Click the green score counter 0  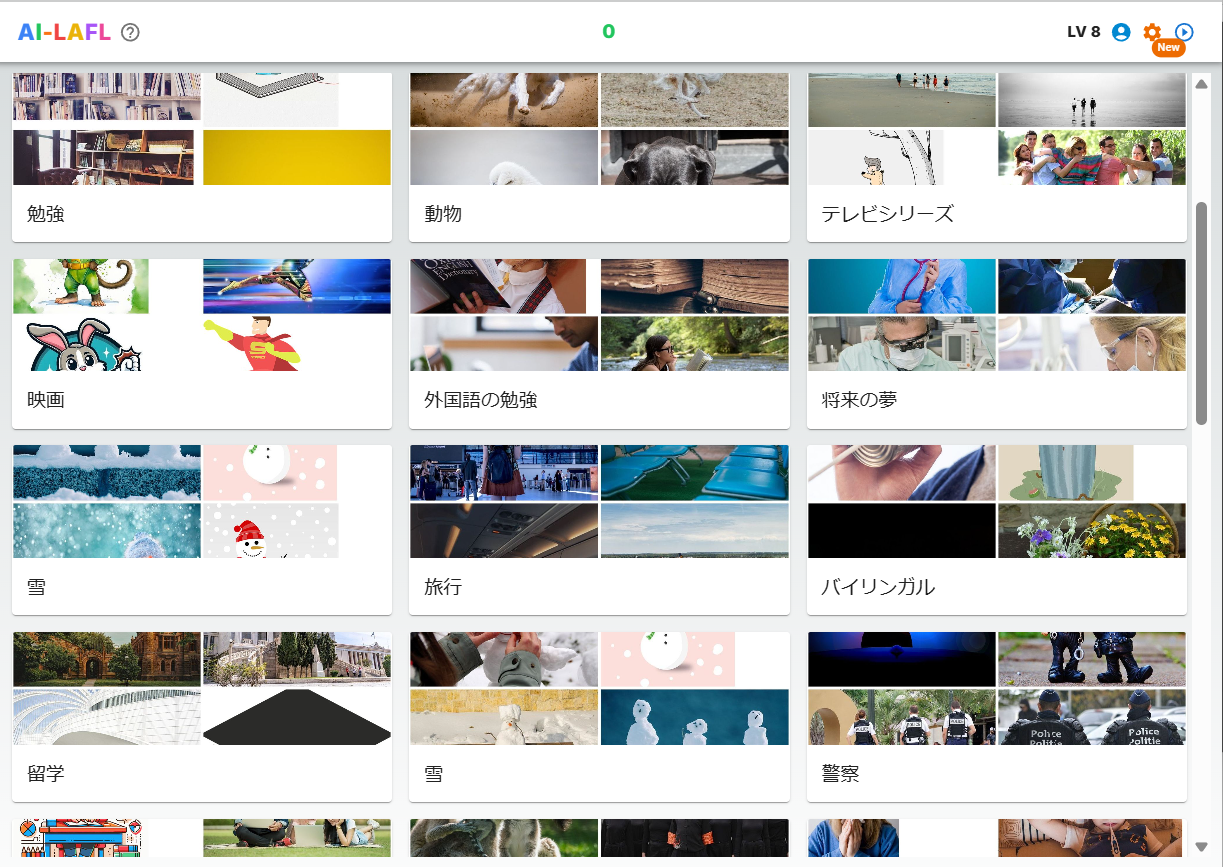[x=608, y=32]
